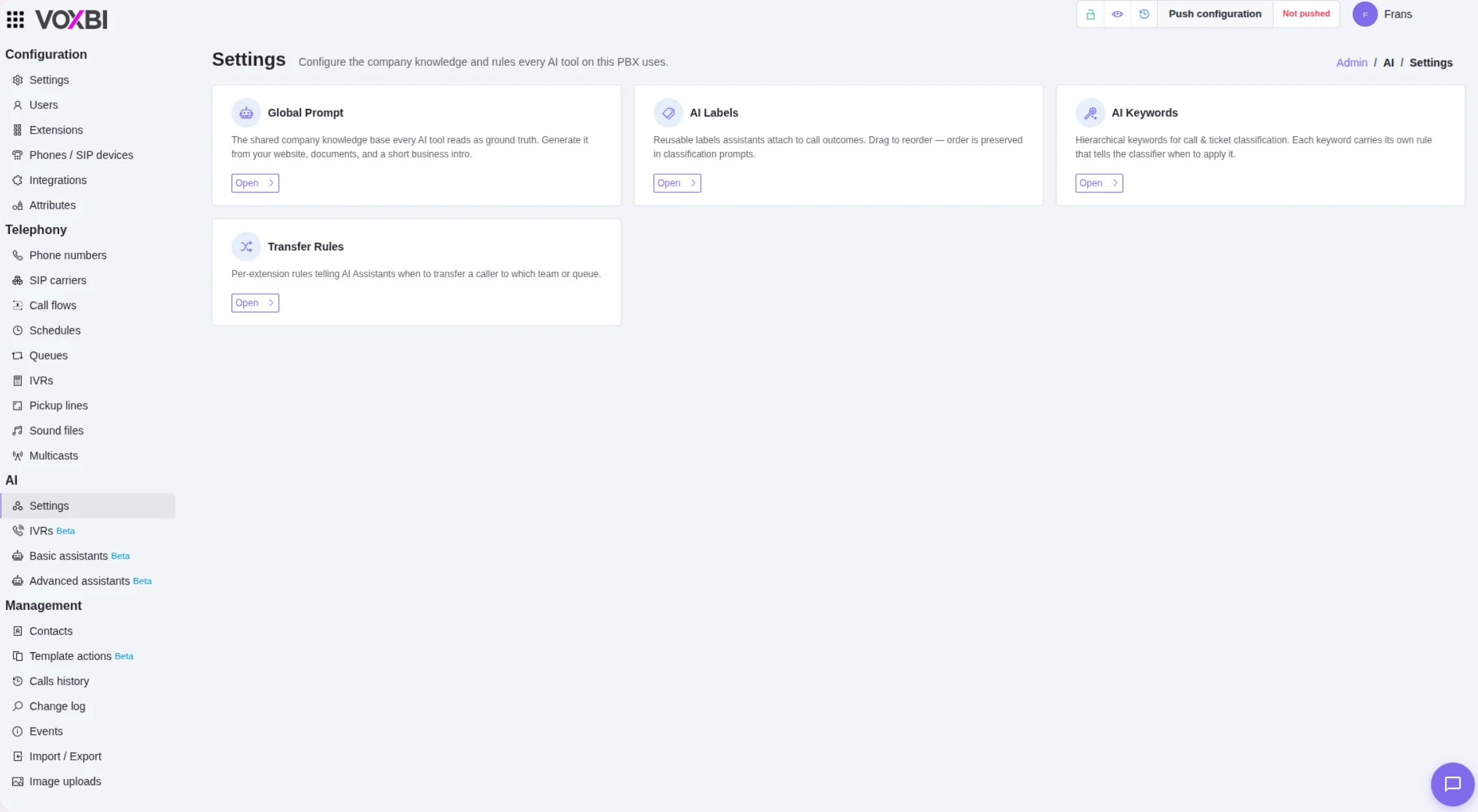Click the Telephony section heading
The image size is (1478, 812).
(36, 230)
